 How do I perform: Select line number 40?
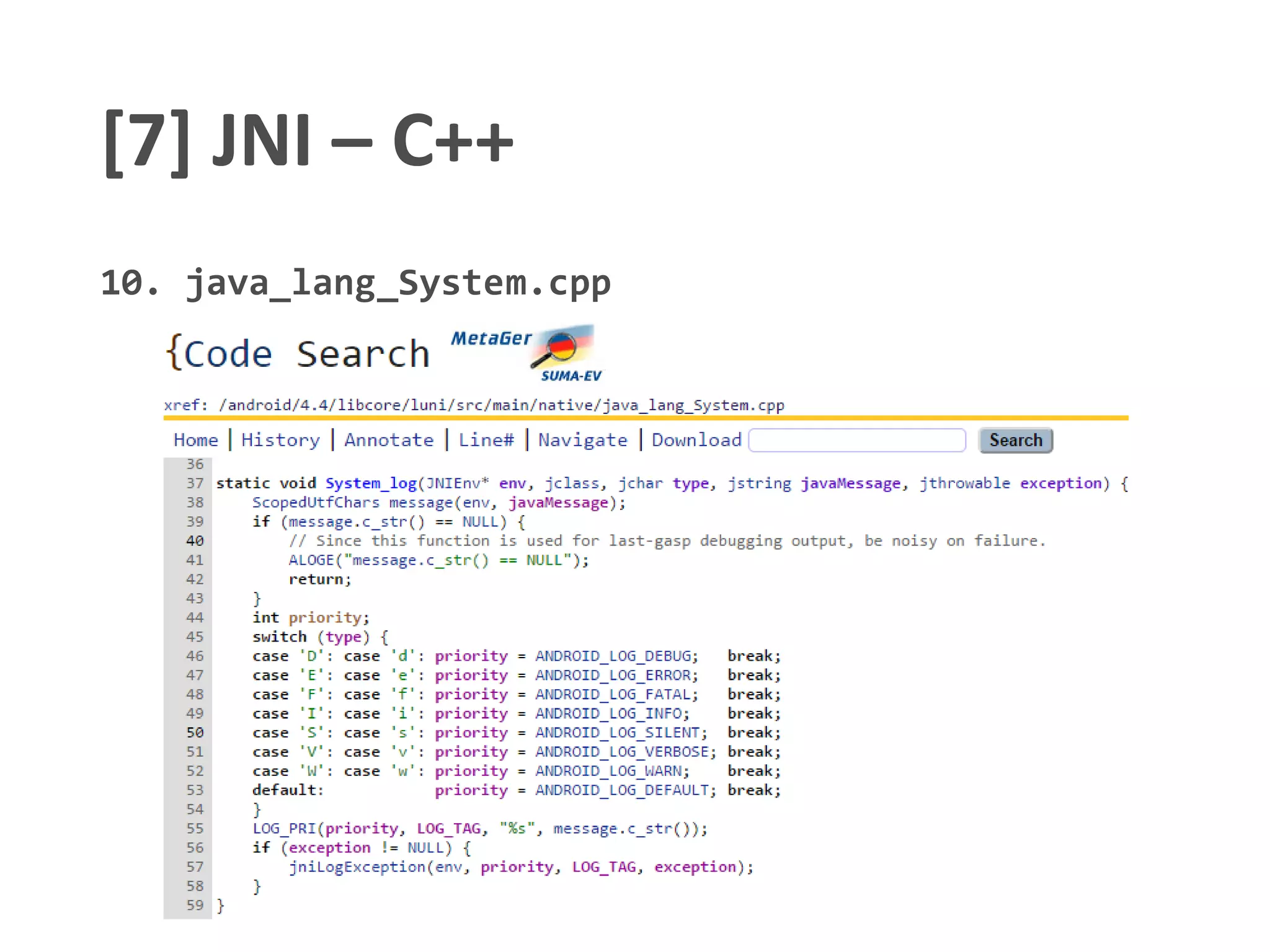195,541
